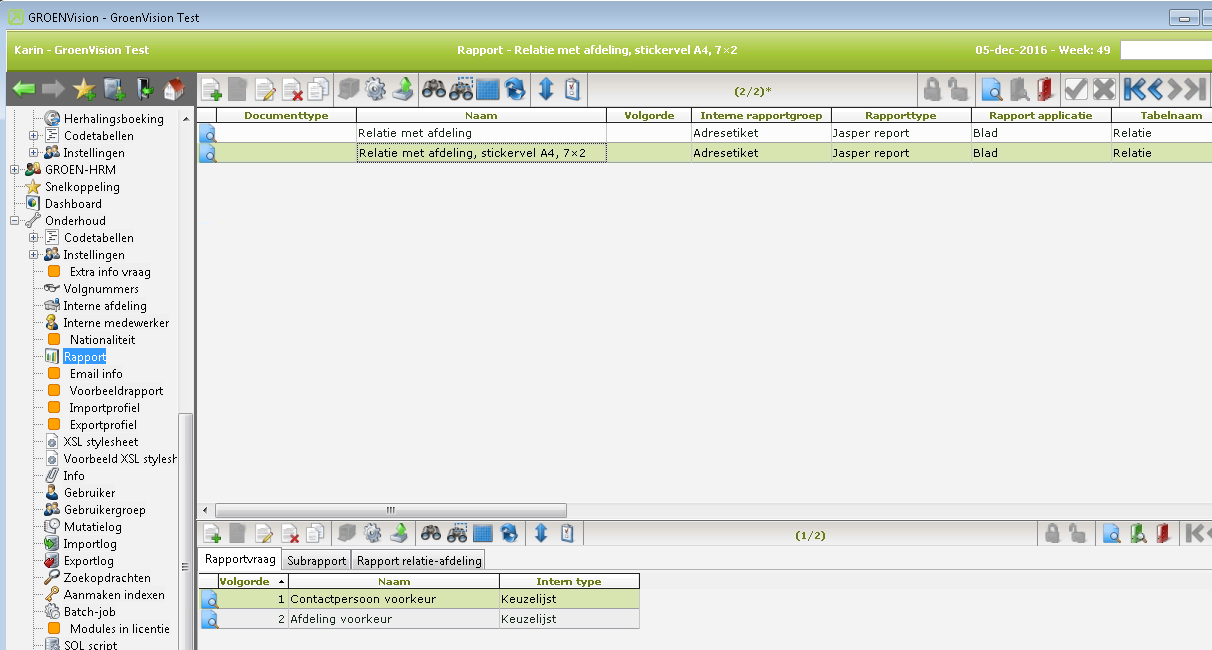Select Interne medewerker in the tree
This screenshot has height=650, width=1212.
[x=116, y=323]
